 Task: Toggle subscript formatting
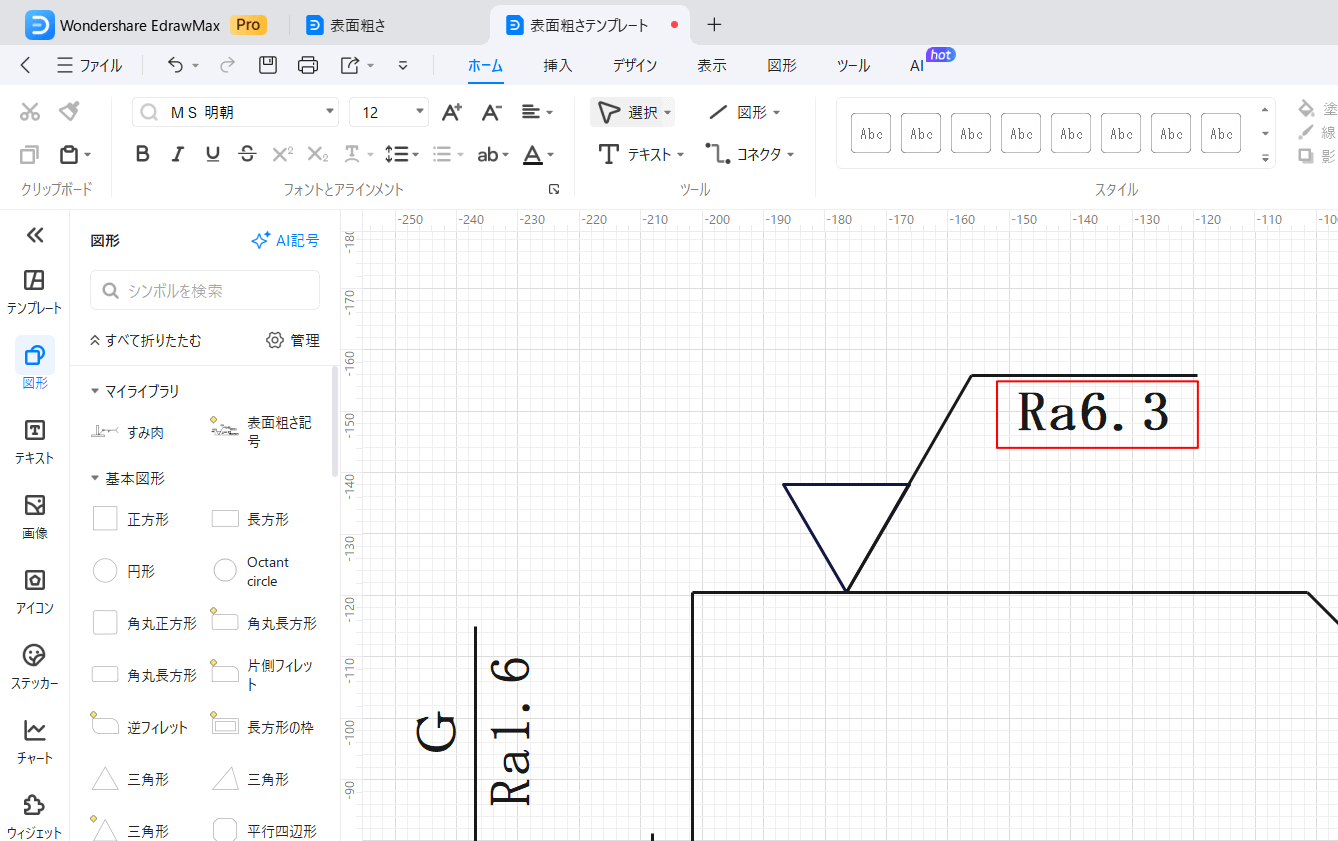click(318, 154)
